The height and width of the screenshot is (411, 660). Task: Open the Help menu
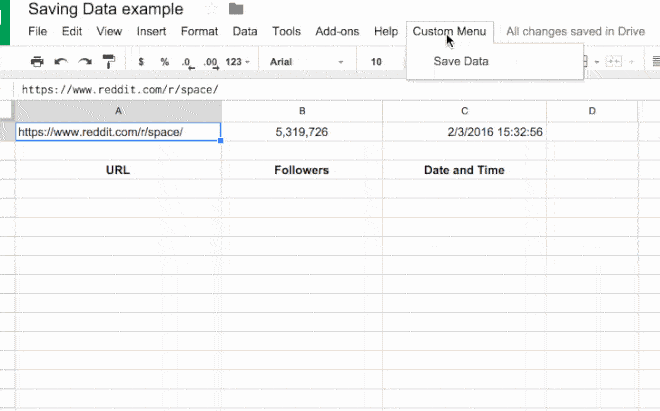pos(386,31)
